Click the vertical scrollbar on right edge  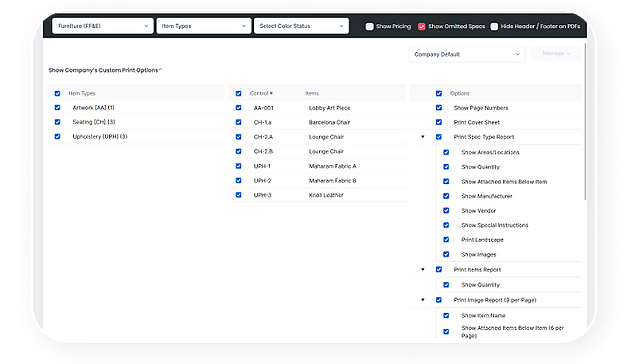pyautogui.click(x=585, y=122)
